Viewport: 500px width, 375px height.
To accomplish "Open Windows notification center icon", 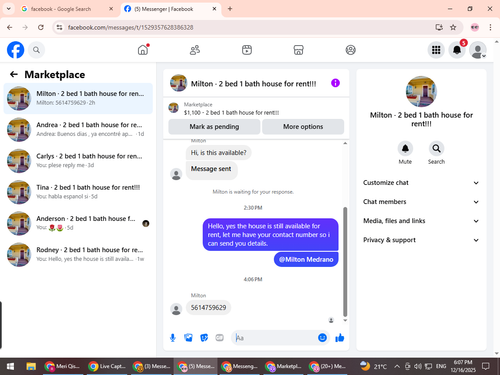I will (486, 367).
